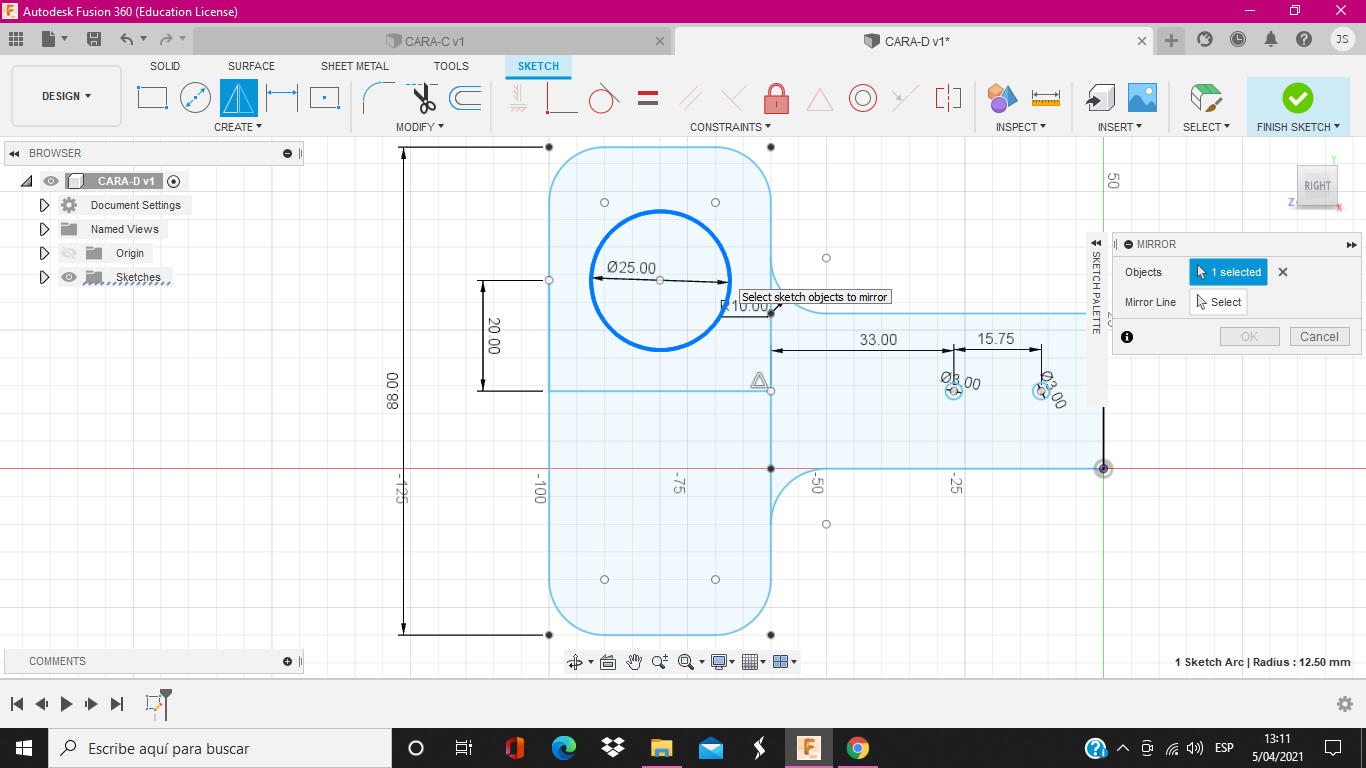Click the Insert Derive icon
Image resolution: width=1366 pixels, height=768 pixels.
point(1100,98)
